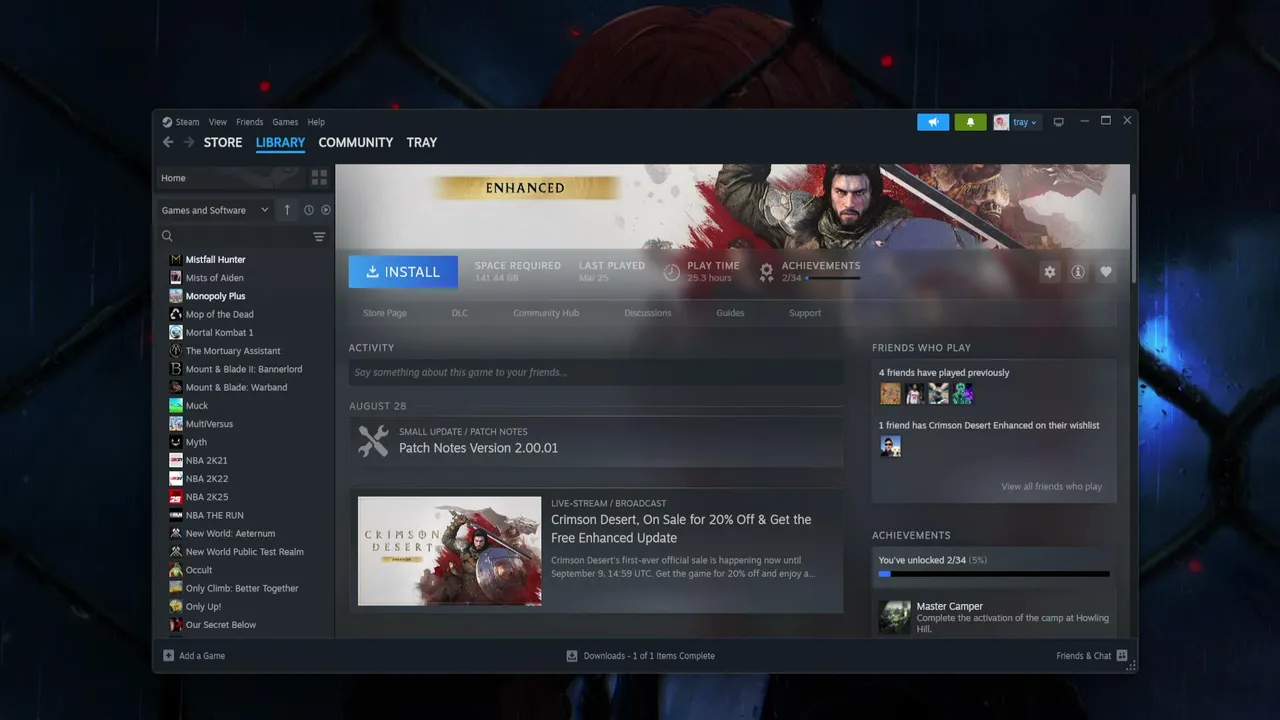Click the New World: Aeternum icon
1280x720 pixels.
176,534
